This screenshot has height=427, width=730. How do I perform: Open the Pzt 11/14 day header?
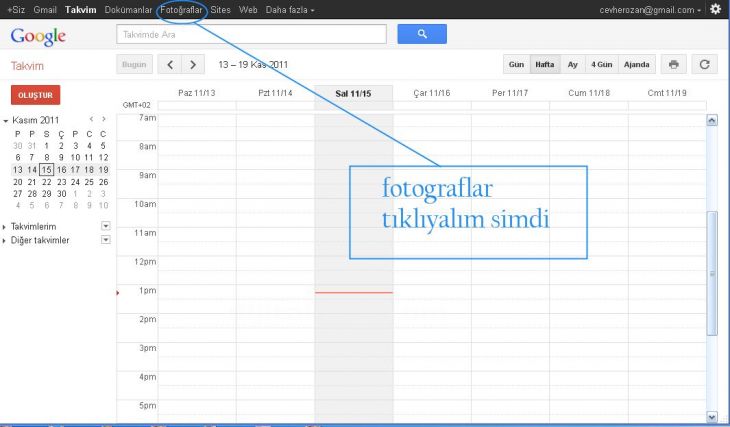275,93
